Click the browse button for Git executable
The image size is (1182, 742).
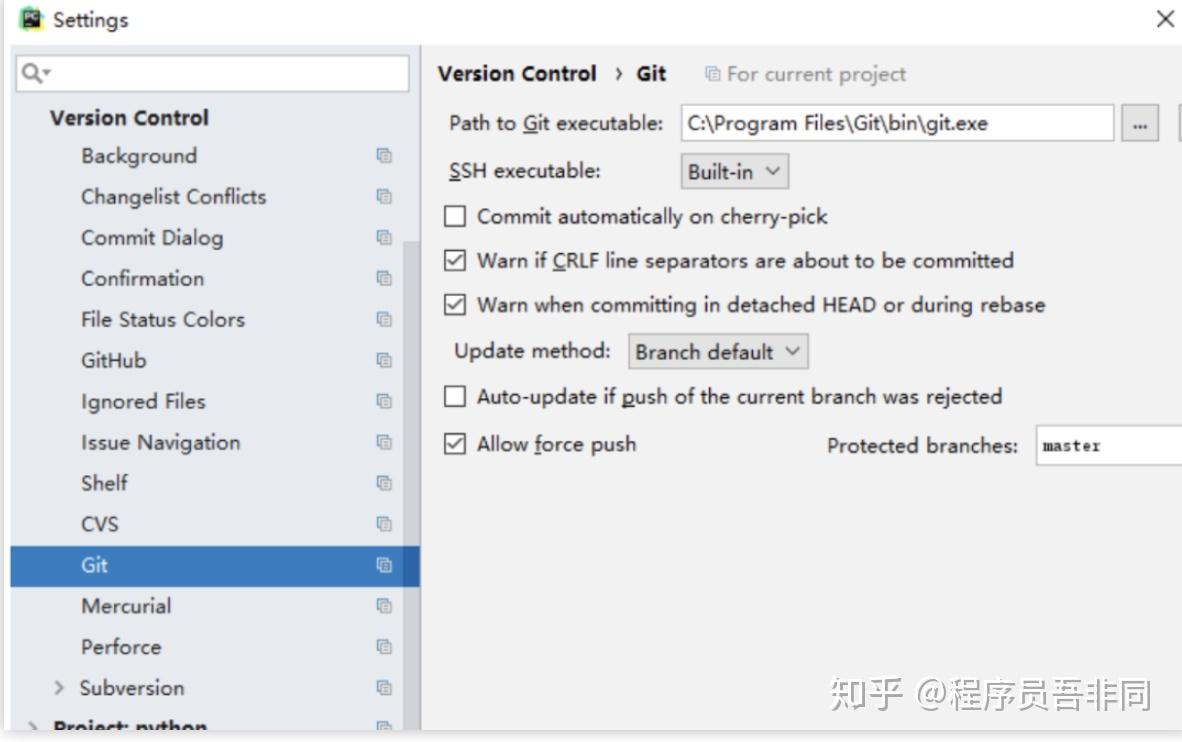[1140, 124]
